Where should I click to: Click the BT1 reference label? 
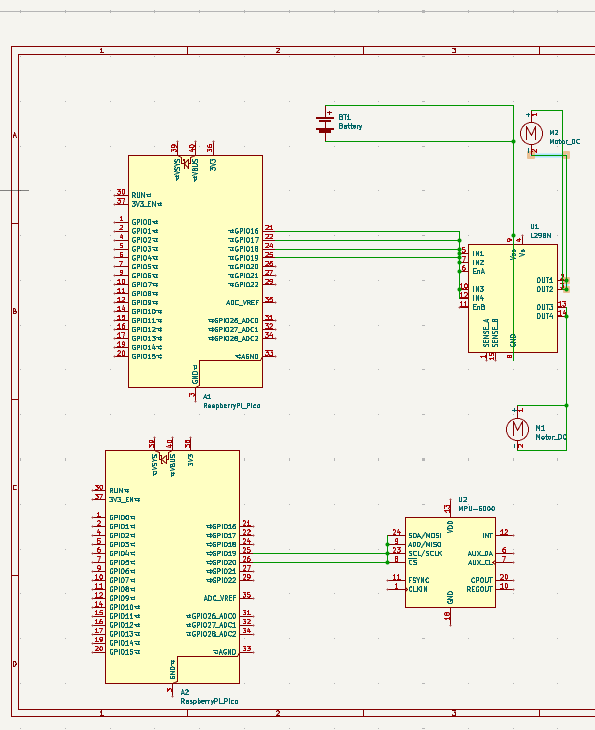(345, 117)
